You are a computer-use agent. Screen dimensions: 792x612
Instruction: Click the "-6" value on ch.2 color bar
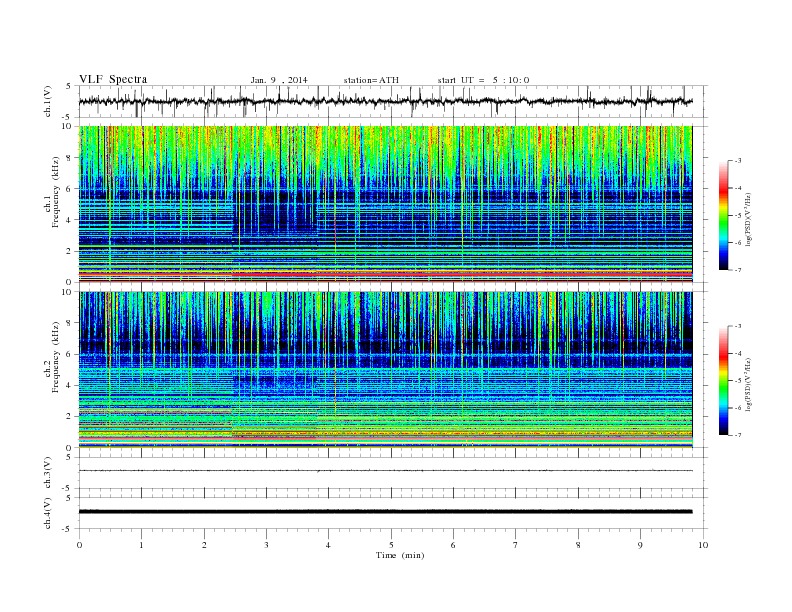click(737, 408)
